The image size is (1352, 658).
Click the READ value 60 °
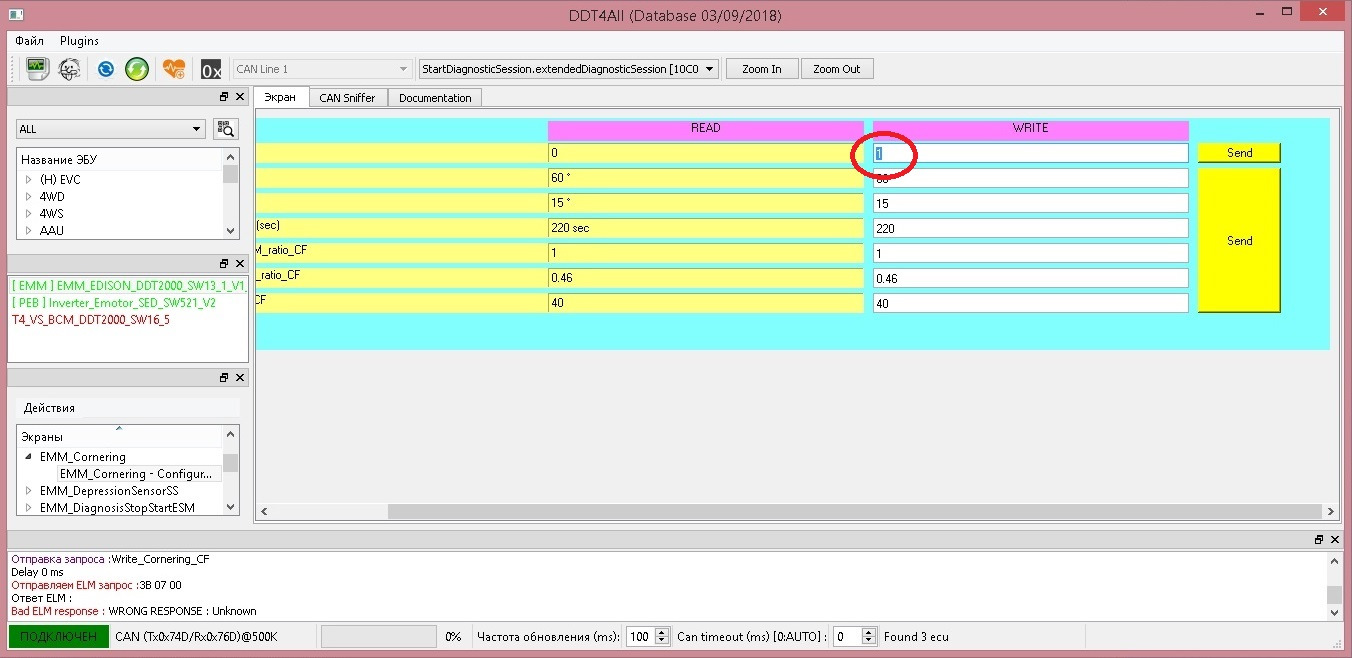click(705, 178)
